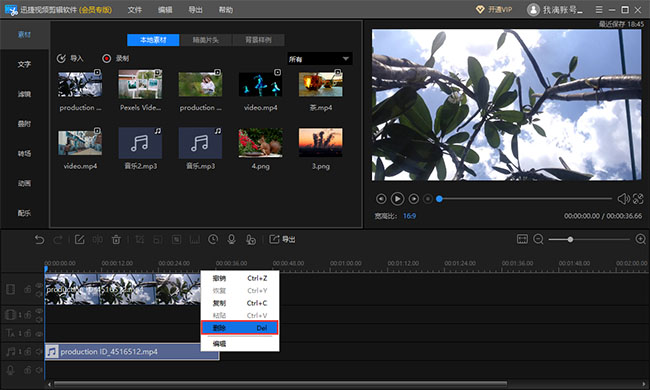650x390 pixels.
Task: Click the 录制 record button
Action: pyautogui.click(x=116, y=58)
